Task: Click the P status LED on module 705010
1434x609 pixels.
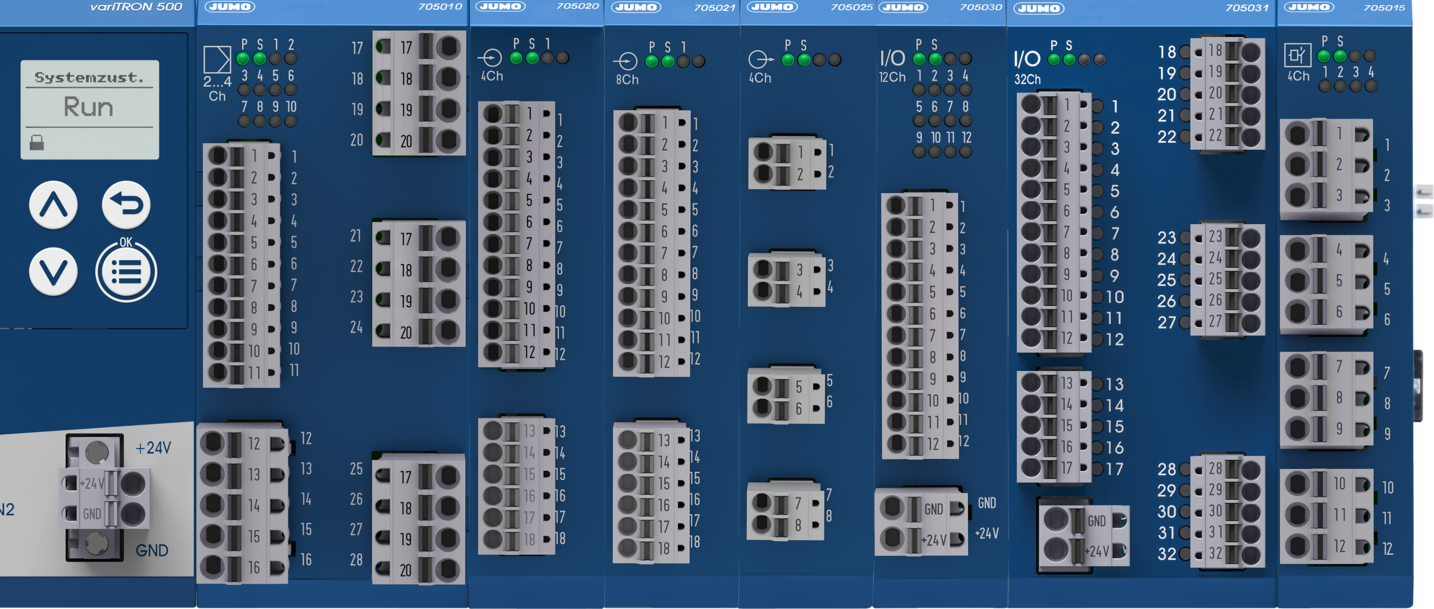Action: pos(243,59)
